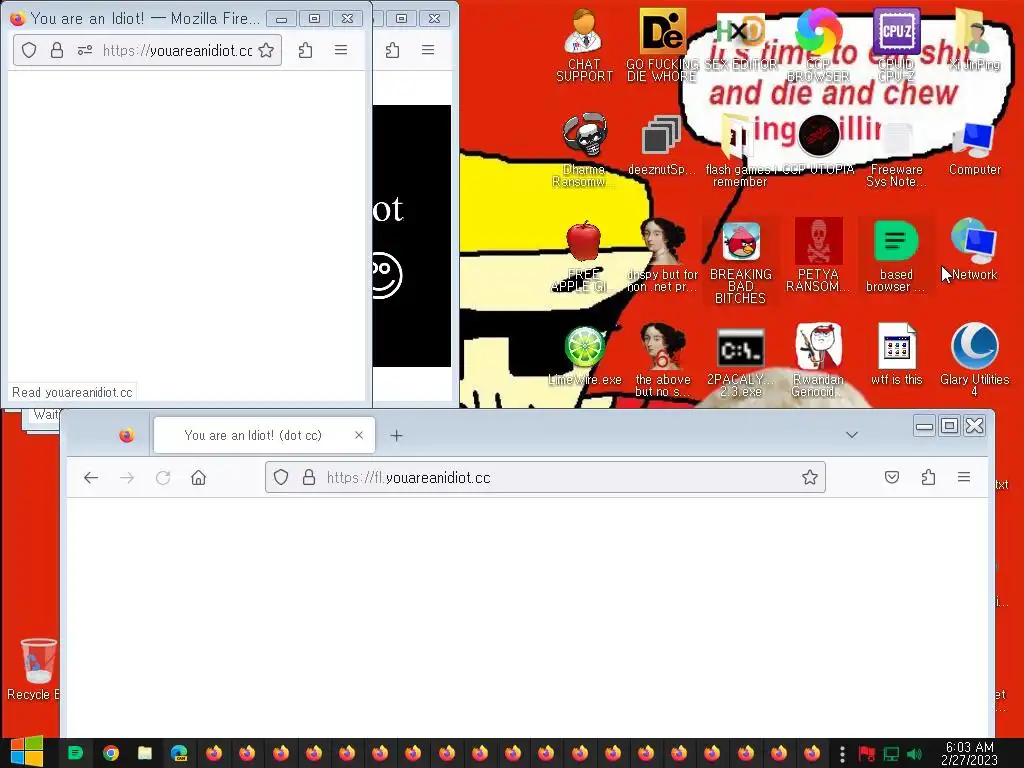Select the Freeware Sys Note... desktop icon
The width and height of the screenshot is (1024, 768).
click(x=896, y=157)
